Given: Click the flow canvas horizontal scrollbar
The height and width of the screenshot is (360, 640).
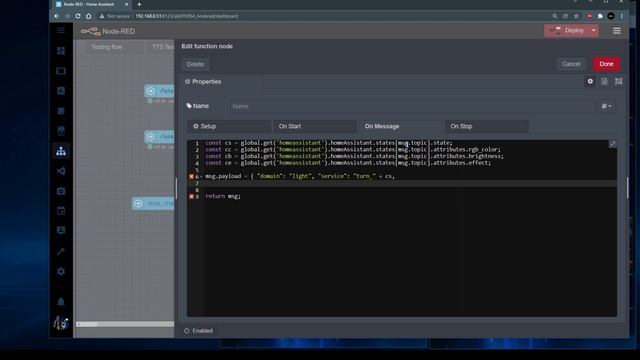Looking at the screenshot, I should pyautogui.click(x=125, y=324).
